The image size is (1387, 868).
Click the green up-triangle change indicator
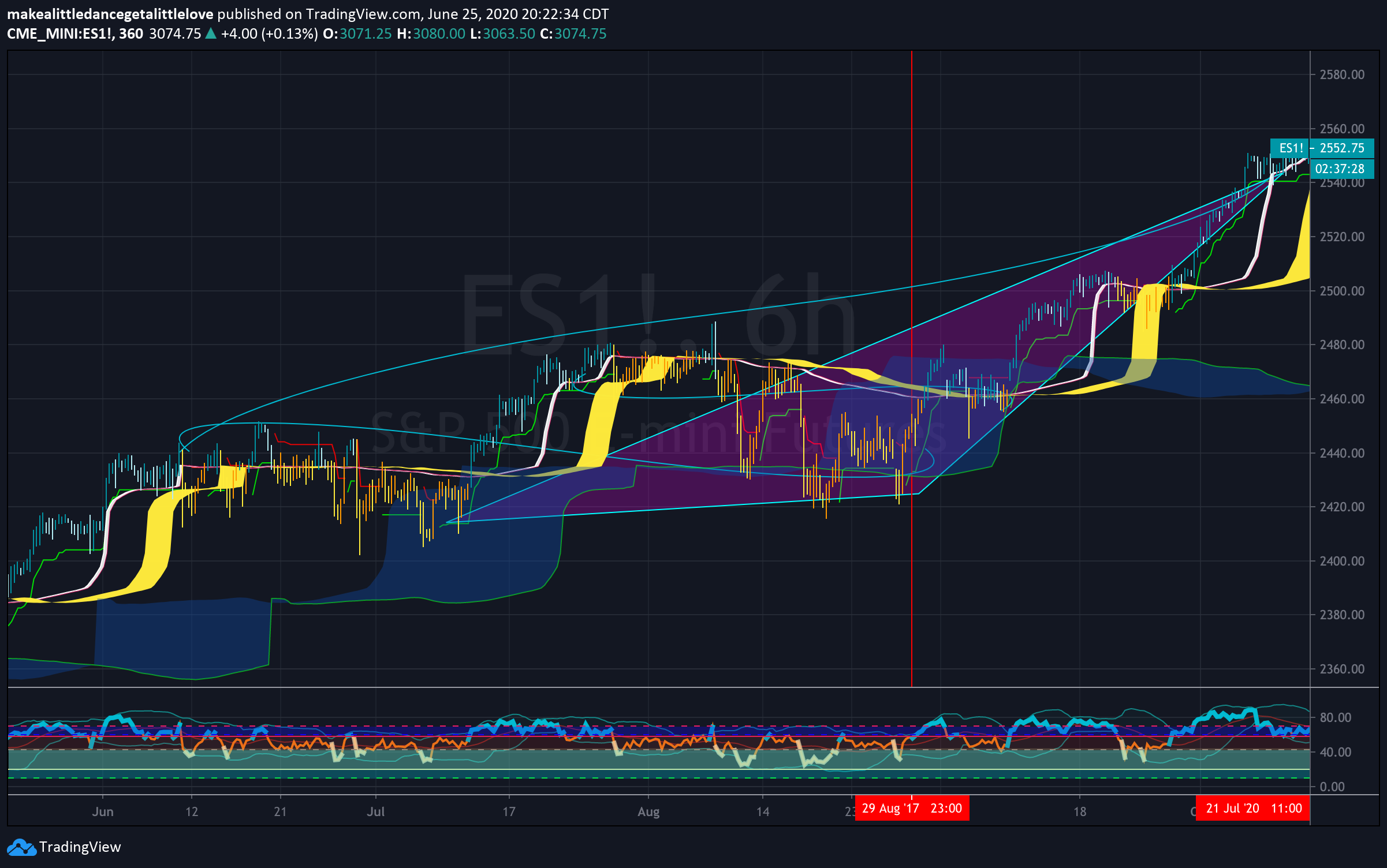click(x=211, y=33)
